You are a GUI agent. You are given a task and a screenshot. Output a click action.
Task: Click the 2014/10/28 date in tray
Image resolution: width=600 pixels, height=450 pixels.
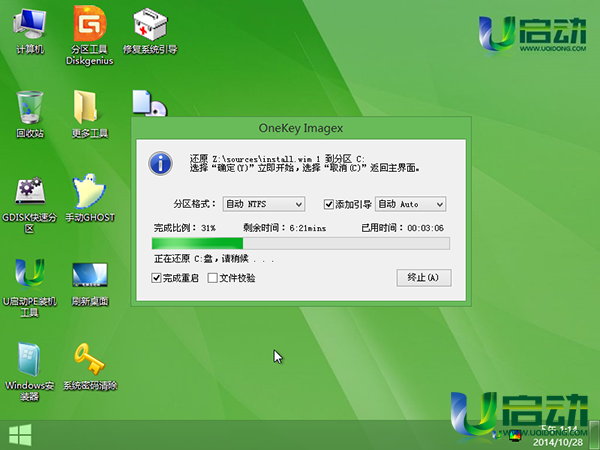(558, 442)
